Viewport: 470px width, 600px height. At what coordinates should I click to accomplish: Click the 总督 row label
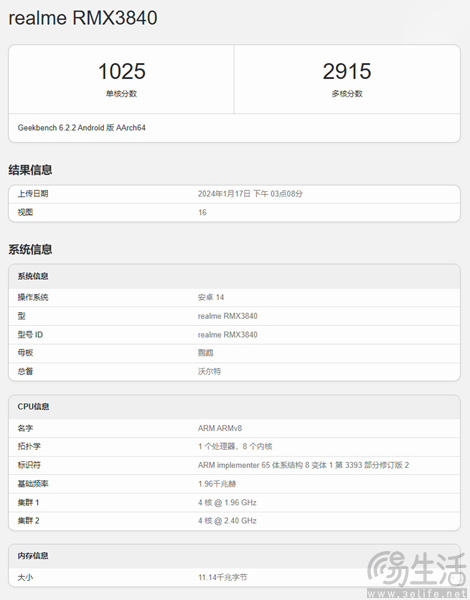coord(25,371)
